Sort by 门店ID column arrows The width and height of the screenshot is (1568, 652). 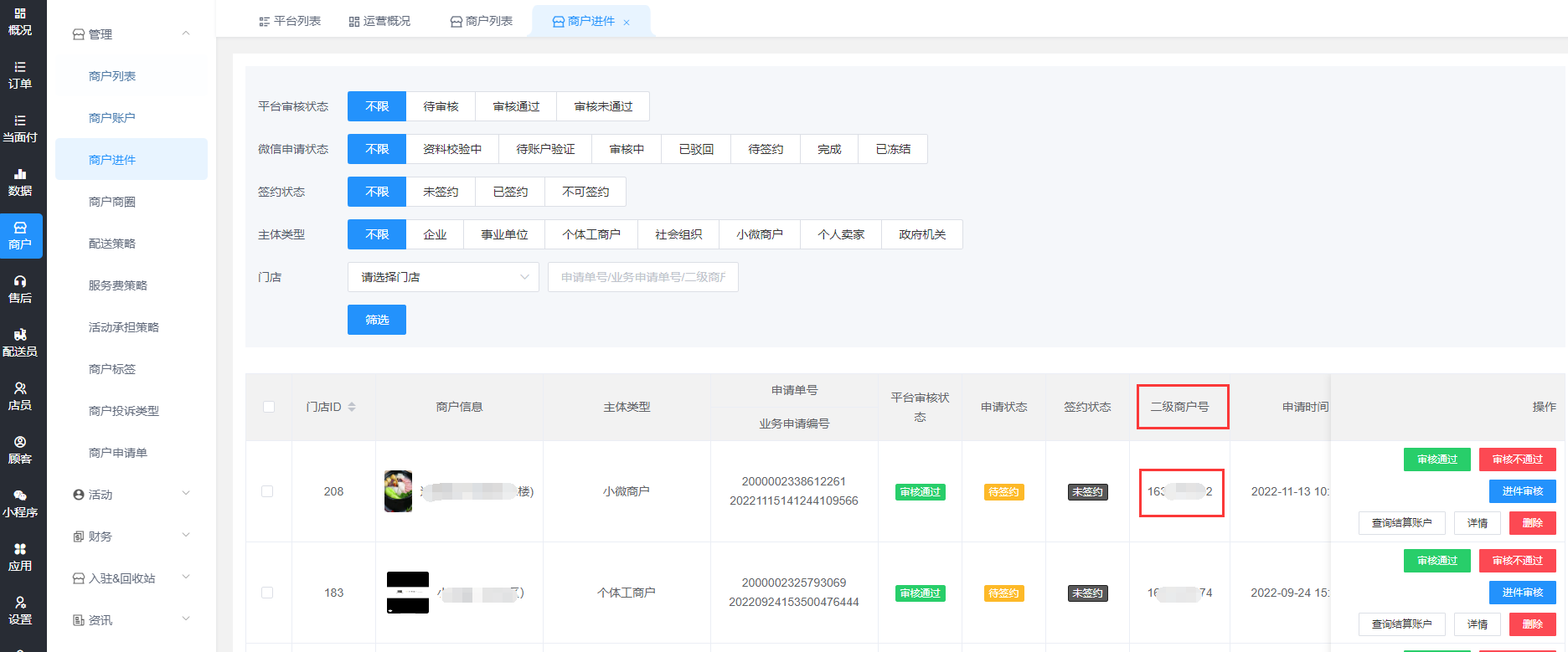(x=352, y=407)
